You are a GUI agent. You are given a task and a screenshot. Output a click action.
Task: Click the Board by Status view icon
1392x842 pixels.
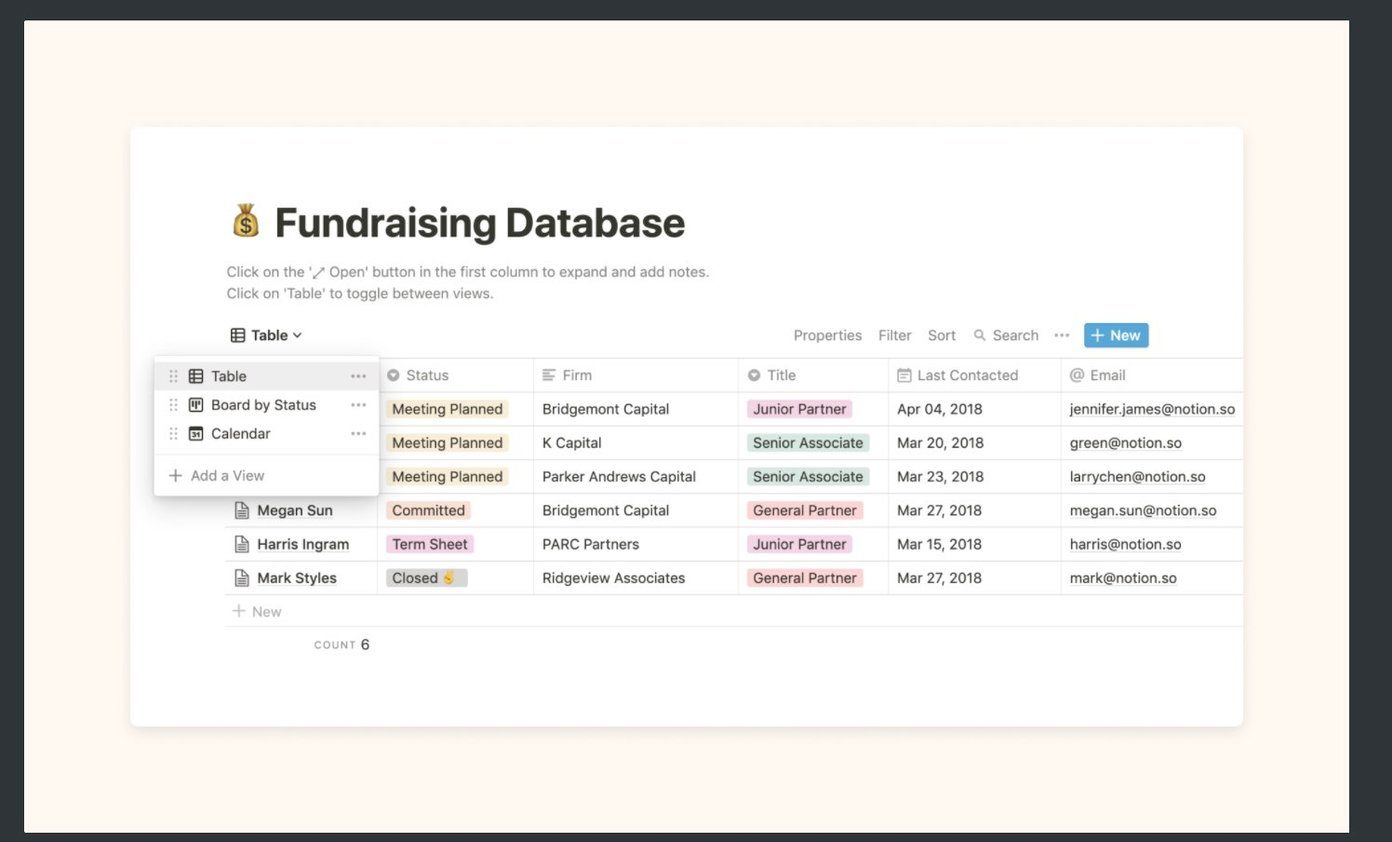pos(196,405)
